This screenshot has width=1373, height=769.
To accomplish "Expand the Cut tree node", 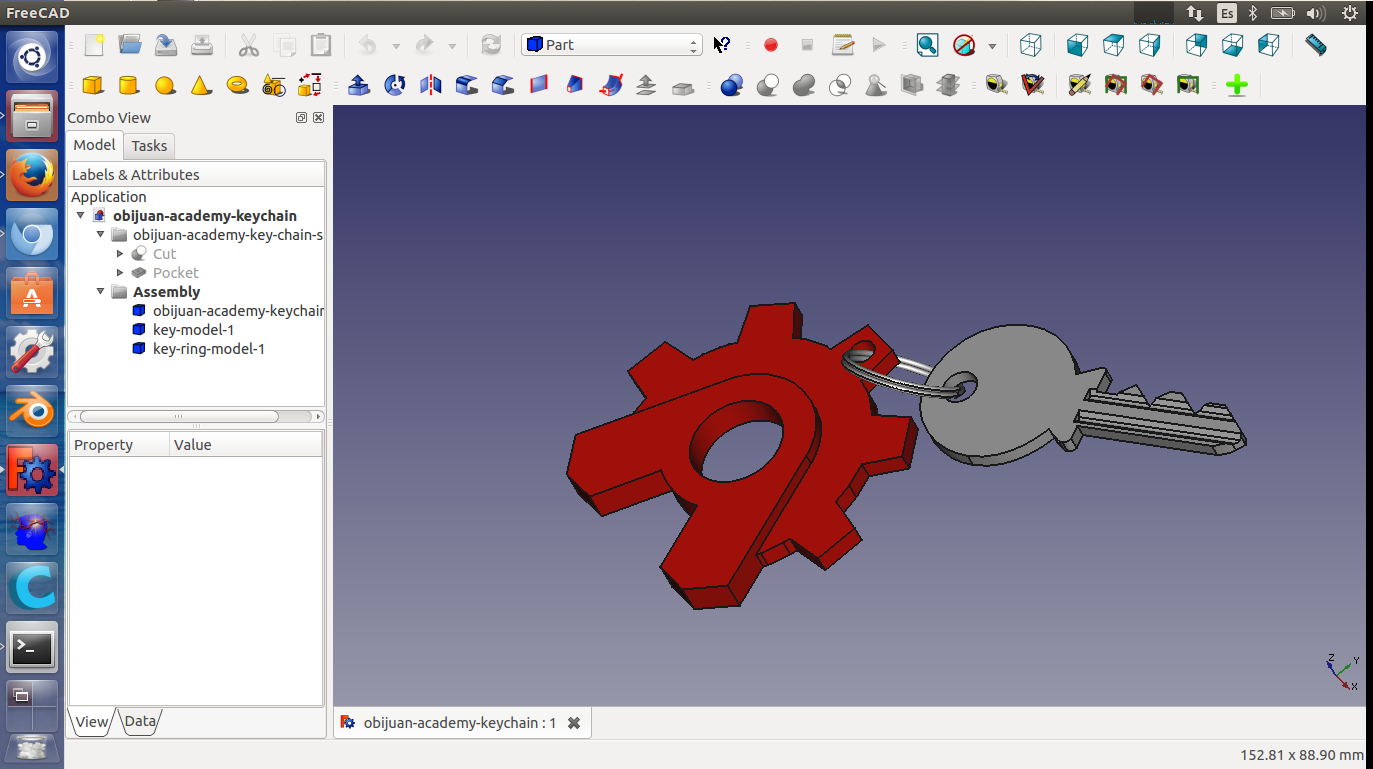I will [120, 254].
